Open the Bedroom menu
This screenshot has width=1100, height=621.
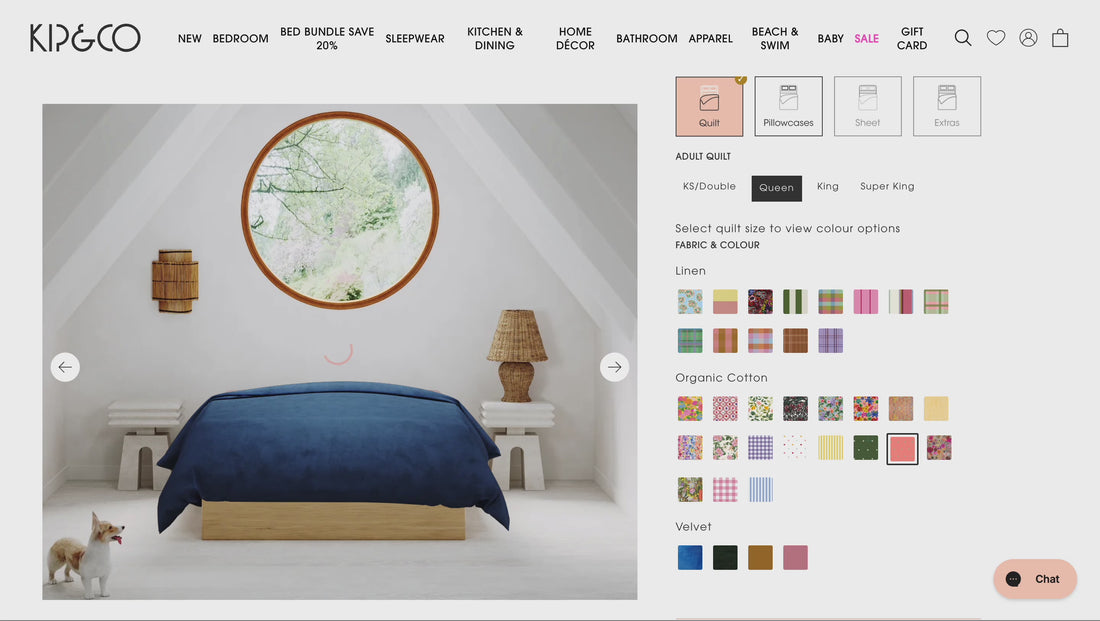coord(241,39)
